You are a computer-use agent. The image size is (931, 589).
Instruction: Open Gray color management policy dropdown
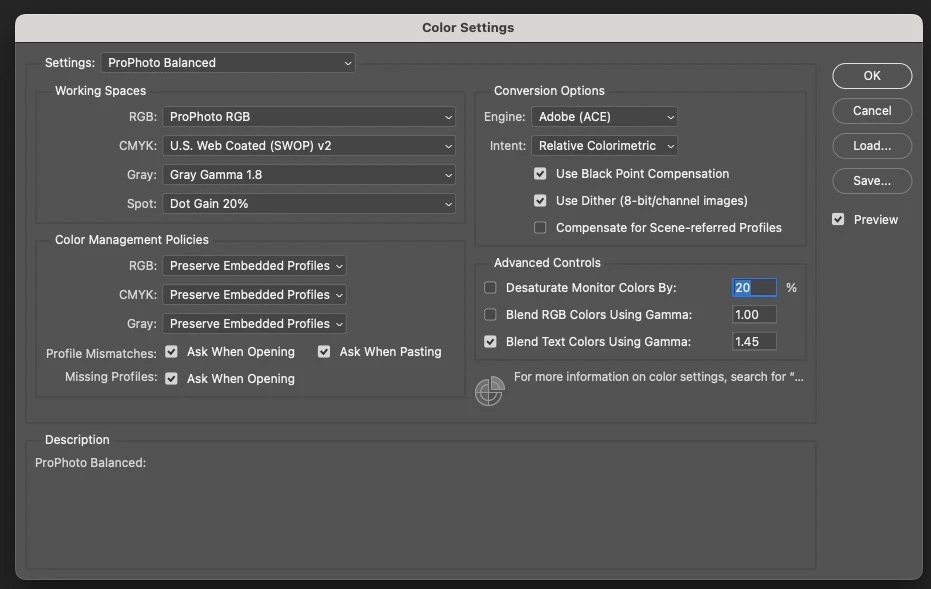[254, 324]
